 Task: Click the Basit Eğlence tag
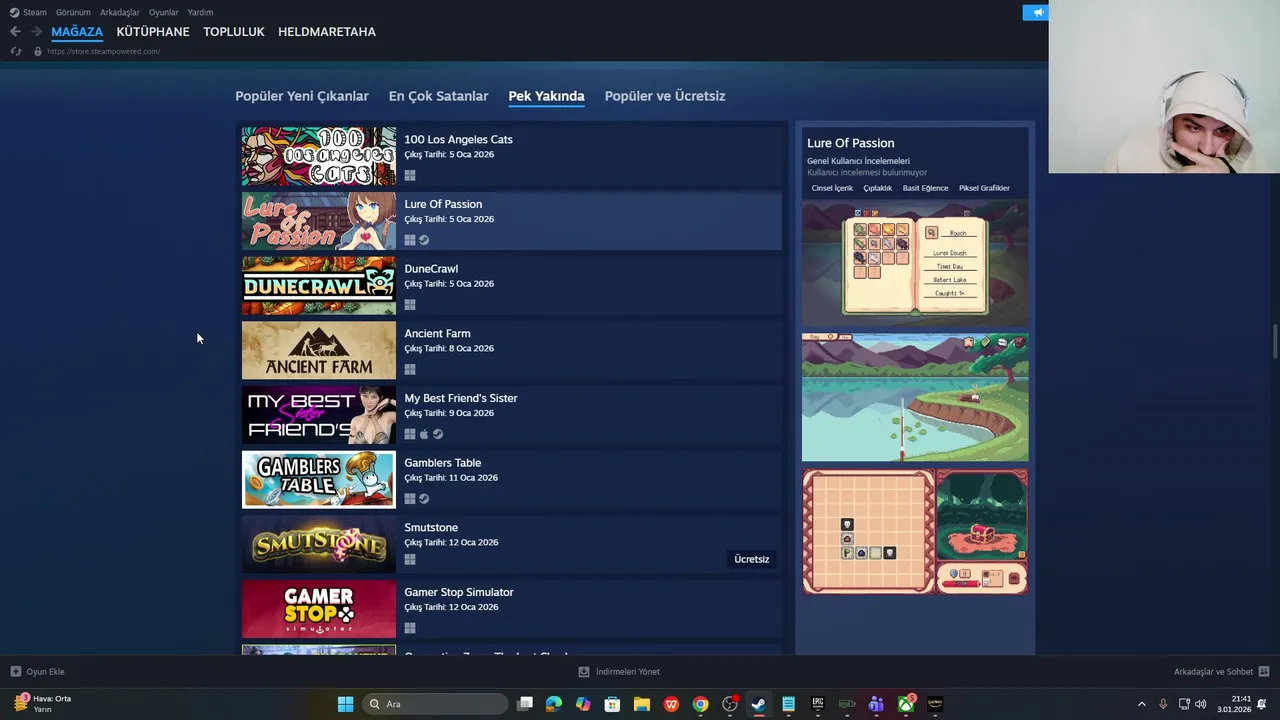click(925, 188)
